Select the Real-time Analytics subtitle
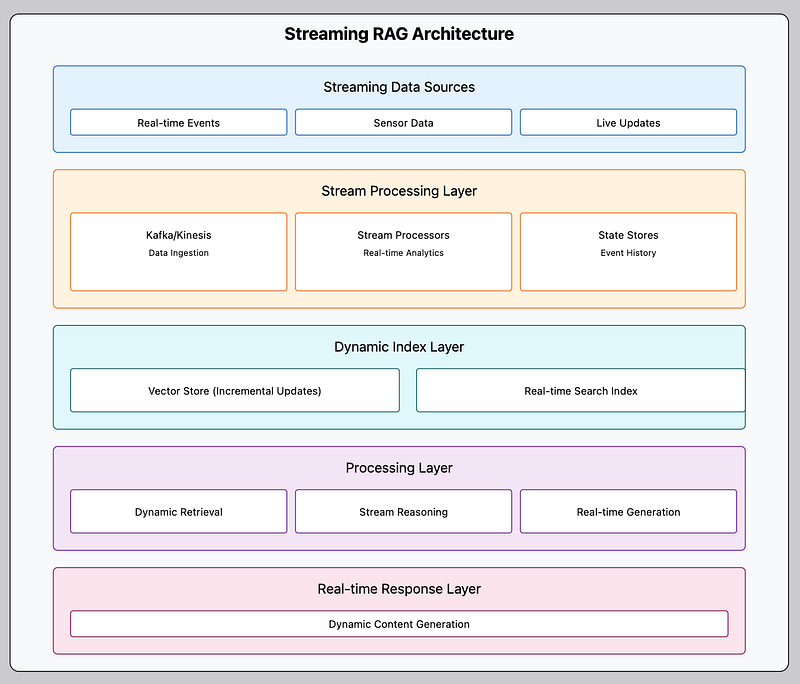Image resolution: width=800 pixels, height=684 pixels. 404,253
